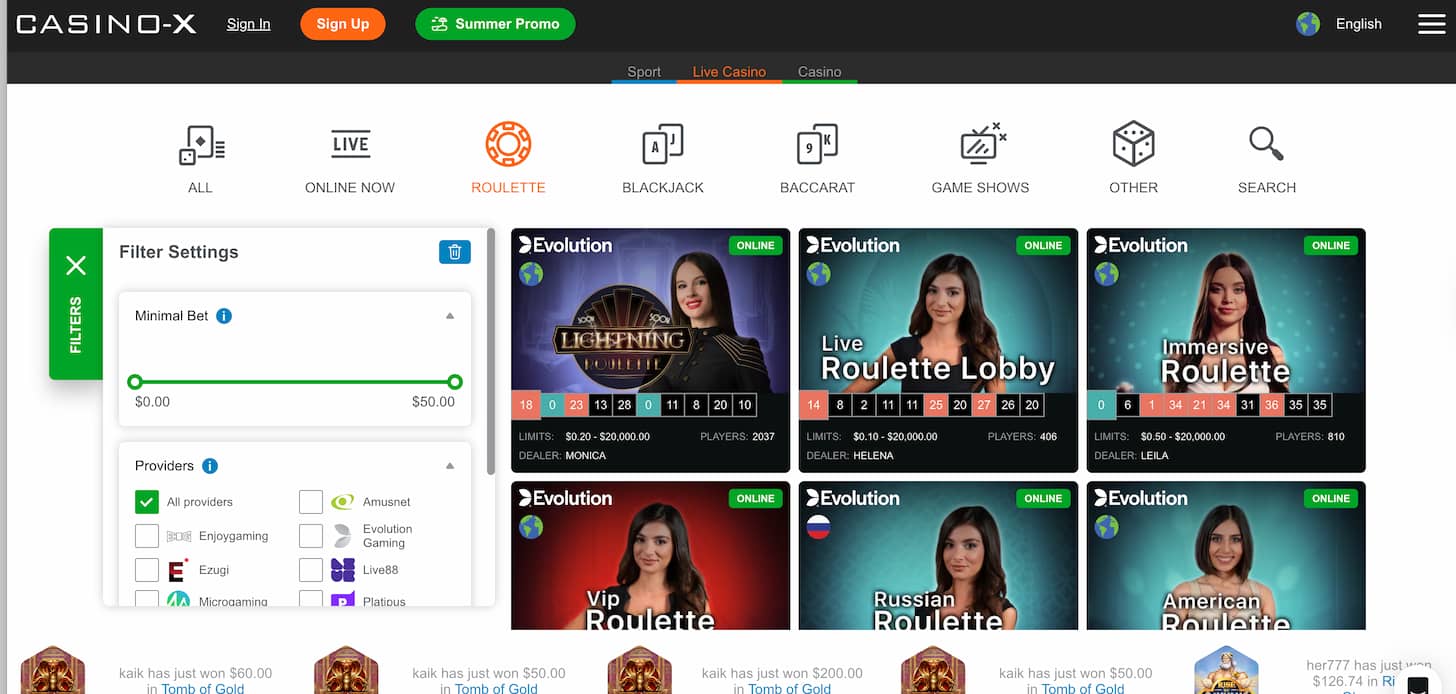Close the filters panel with X
The height and width of the screenshot is (694, 1456).
point(76,265)
